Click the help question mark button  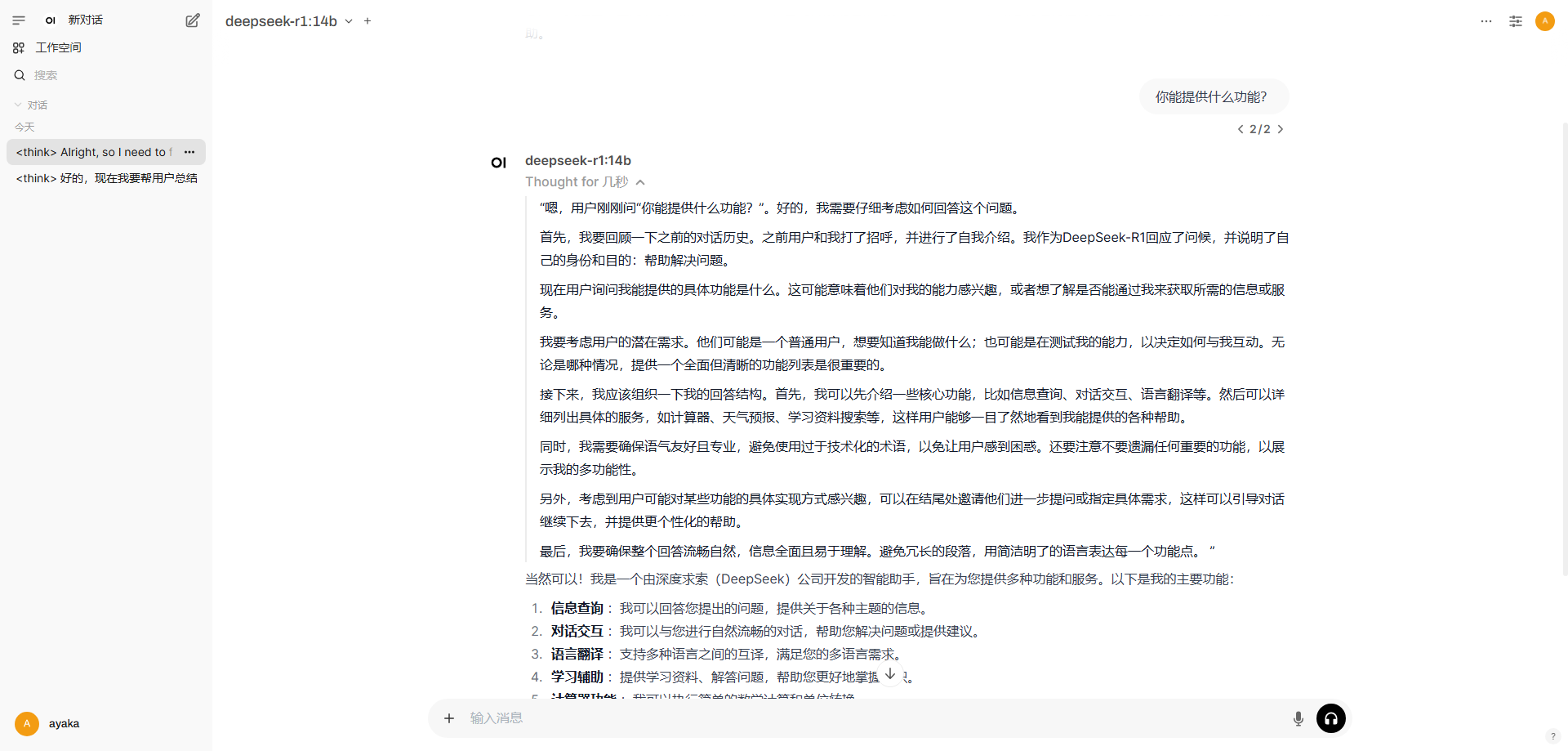[1552, 735]
